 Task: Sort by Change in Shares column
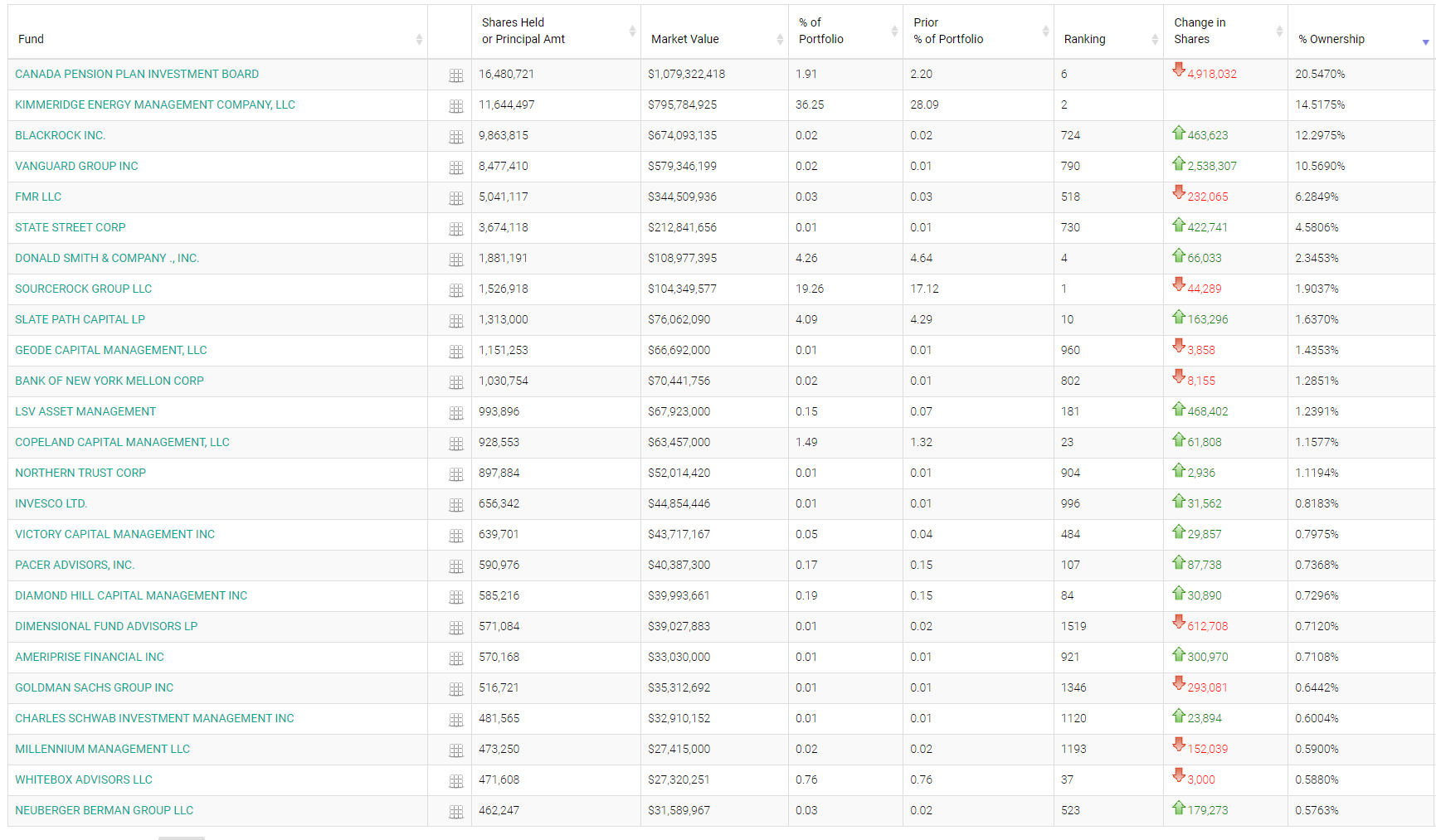[1225, 32]
